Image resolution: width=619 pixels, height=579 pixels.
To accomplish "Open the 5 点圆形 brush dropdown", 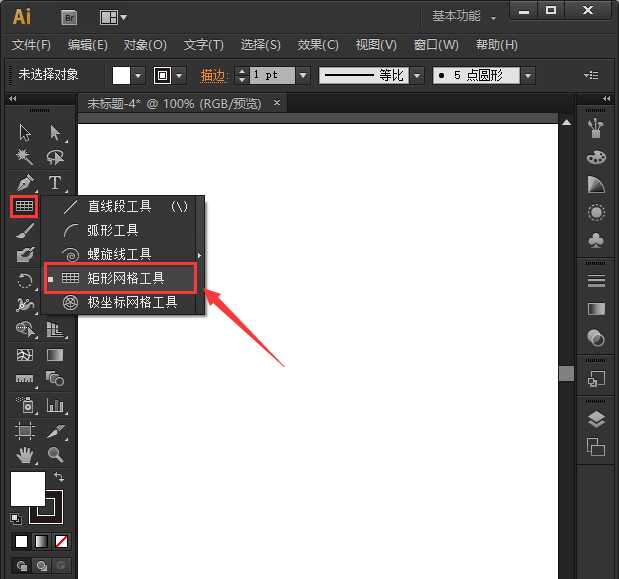I will 526,76.
